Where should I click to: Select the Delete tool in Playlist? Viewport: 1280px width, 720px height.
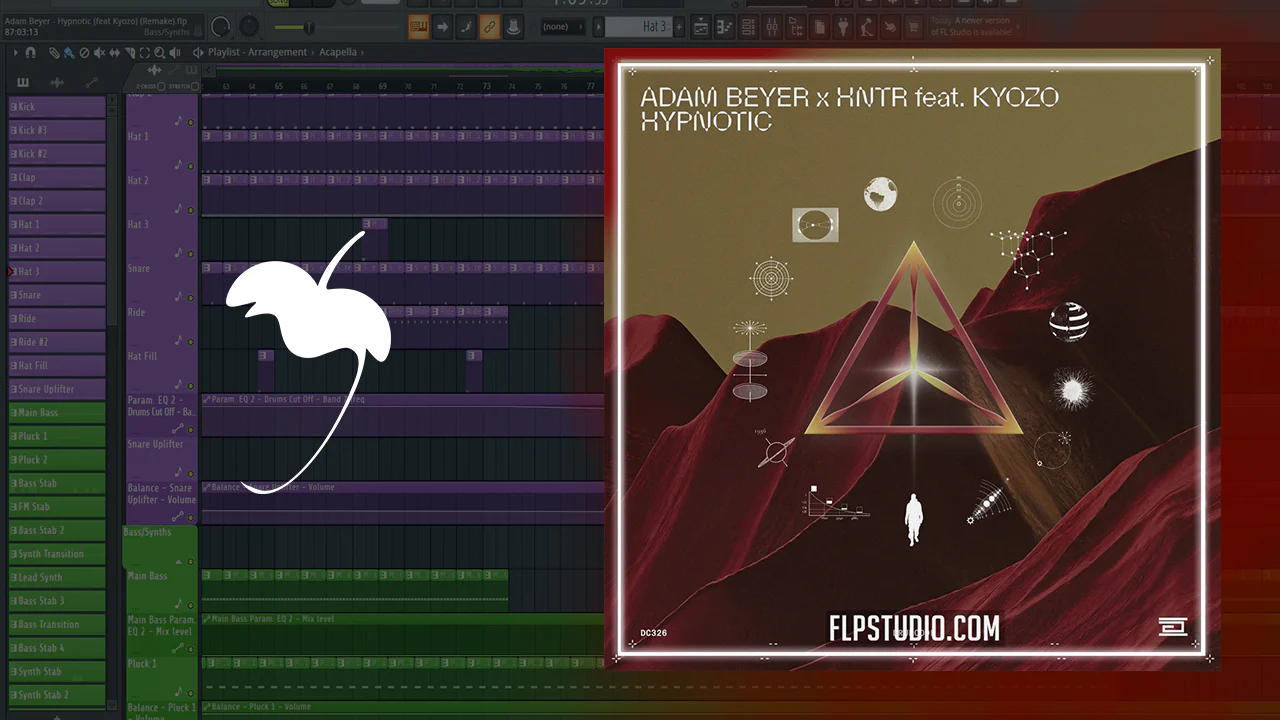click(x=83, y=52)
